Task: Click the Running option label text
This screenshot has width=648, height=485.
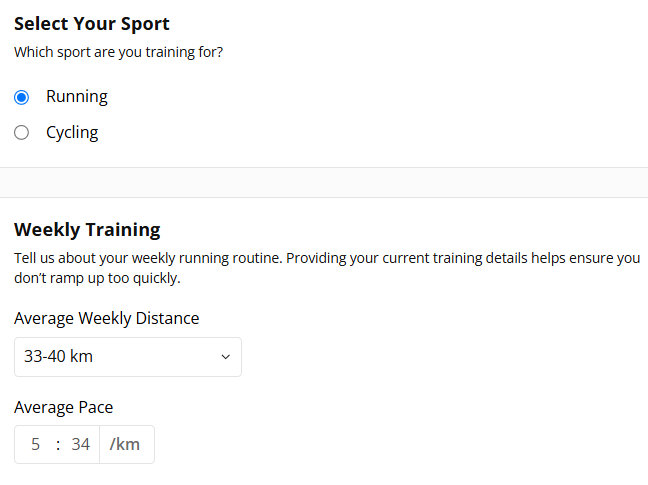Action: (x=77, y=97)
